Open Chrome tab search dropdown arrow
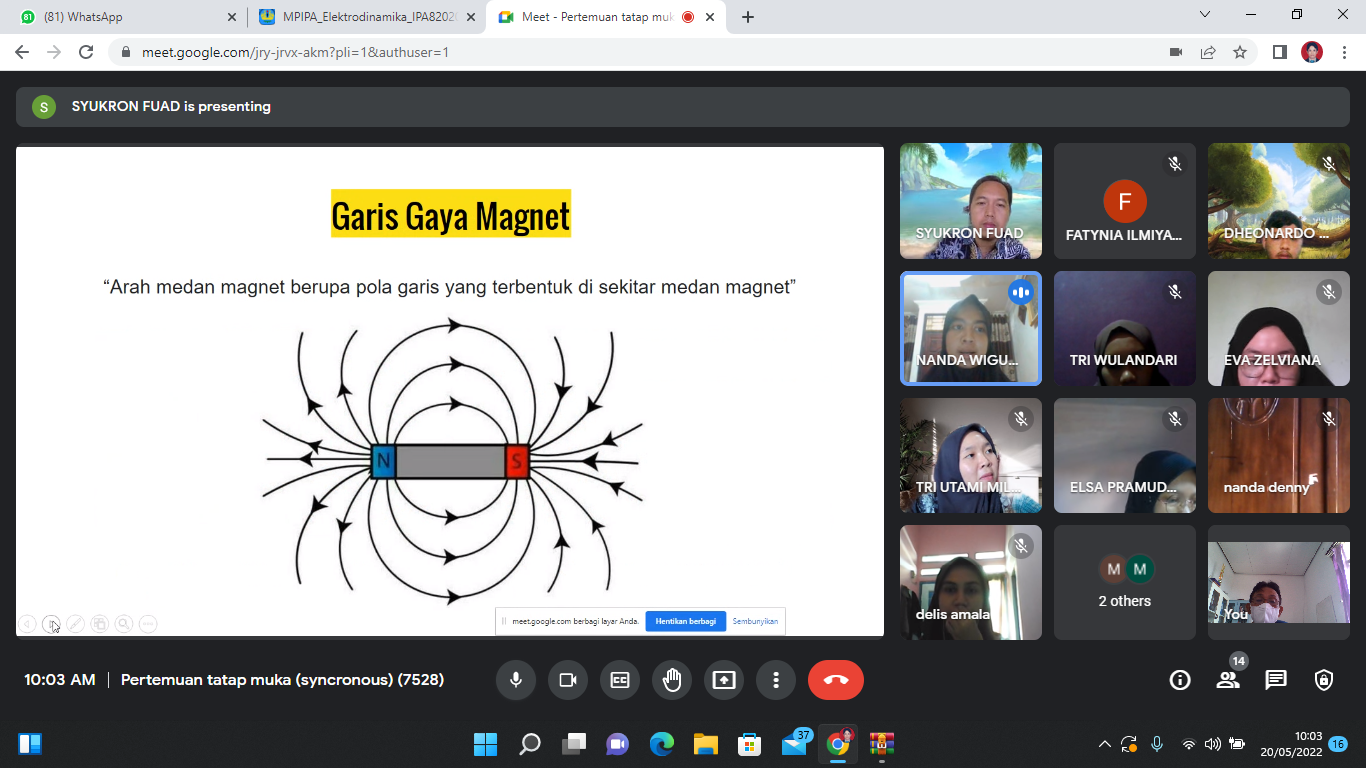Image resolution: width=1366 pixels, height=768 pixels. (x=1205, y=15)
